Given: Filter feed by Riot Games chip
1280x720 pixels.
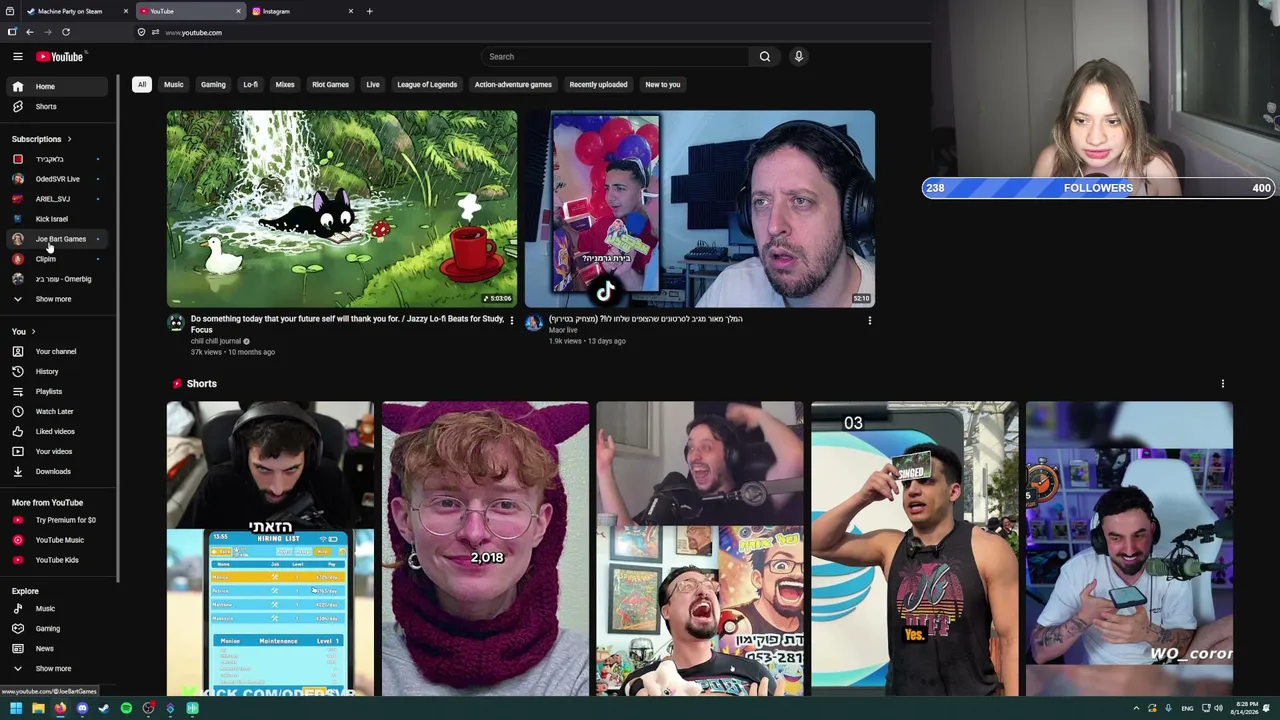Looking at the screenshot, I should click(x=330, y=84).
